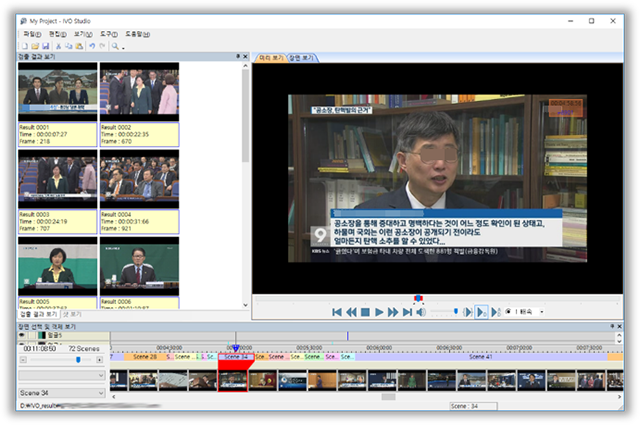Toggle the eye visibility icon on timeline track
The width and height of the screenshot is (640, 425).
(x=22, y=336)
